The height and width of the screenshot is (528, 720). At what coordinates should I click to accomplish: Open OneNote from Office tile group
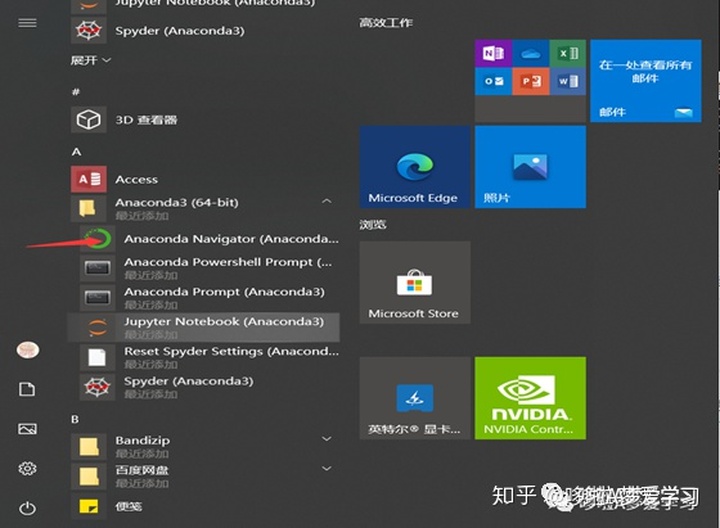(x=493, y=53)
